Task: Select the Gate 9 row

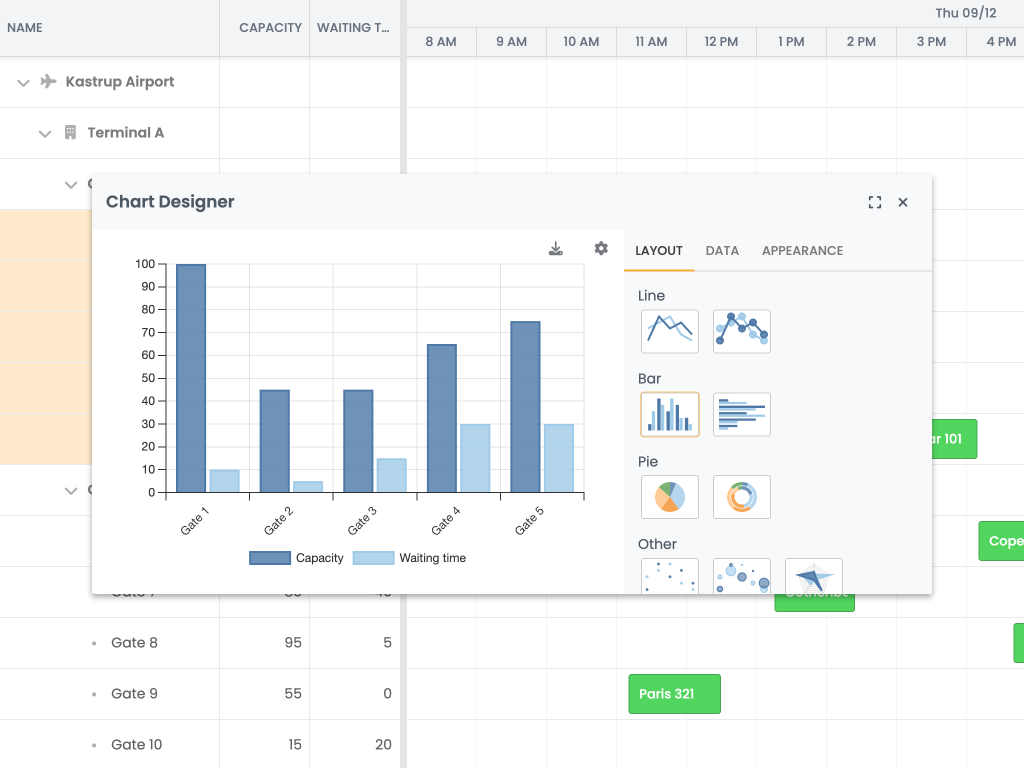Action: point(200,694)
